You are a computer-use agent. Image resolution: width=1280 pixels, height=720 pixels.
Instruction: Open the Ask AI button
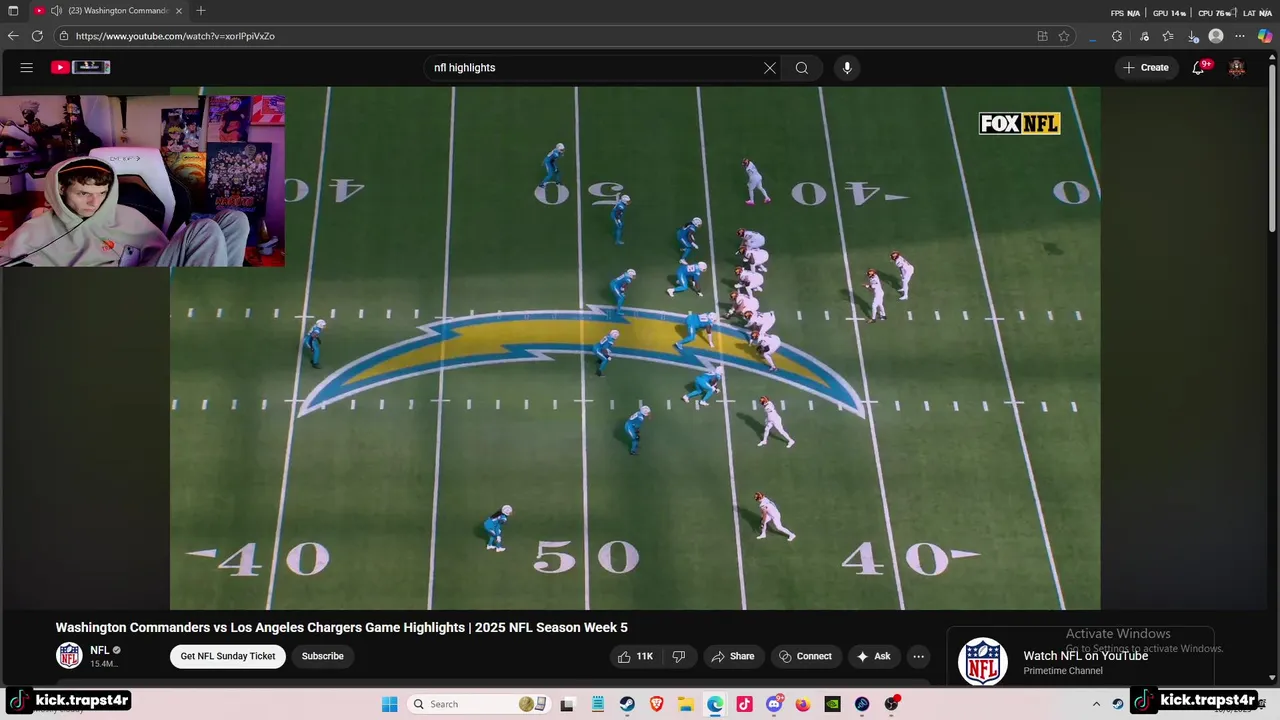tap(873, 656)
